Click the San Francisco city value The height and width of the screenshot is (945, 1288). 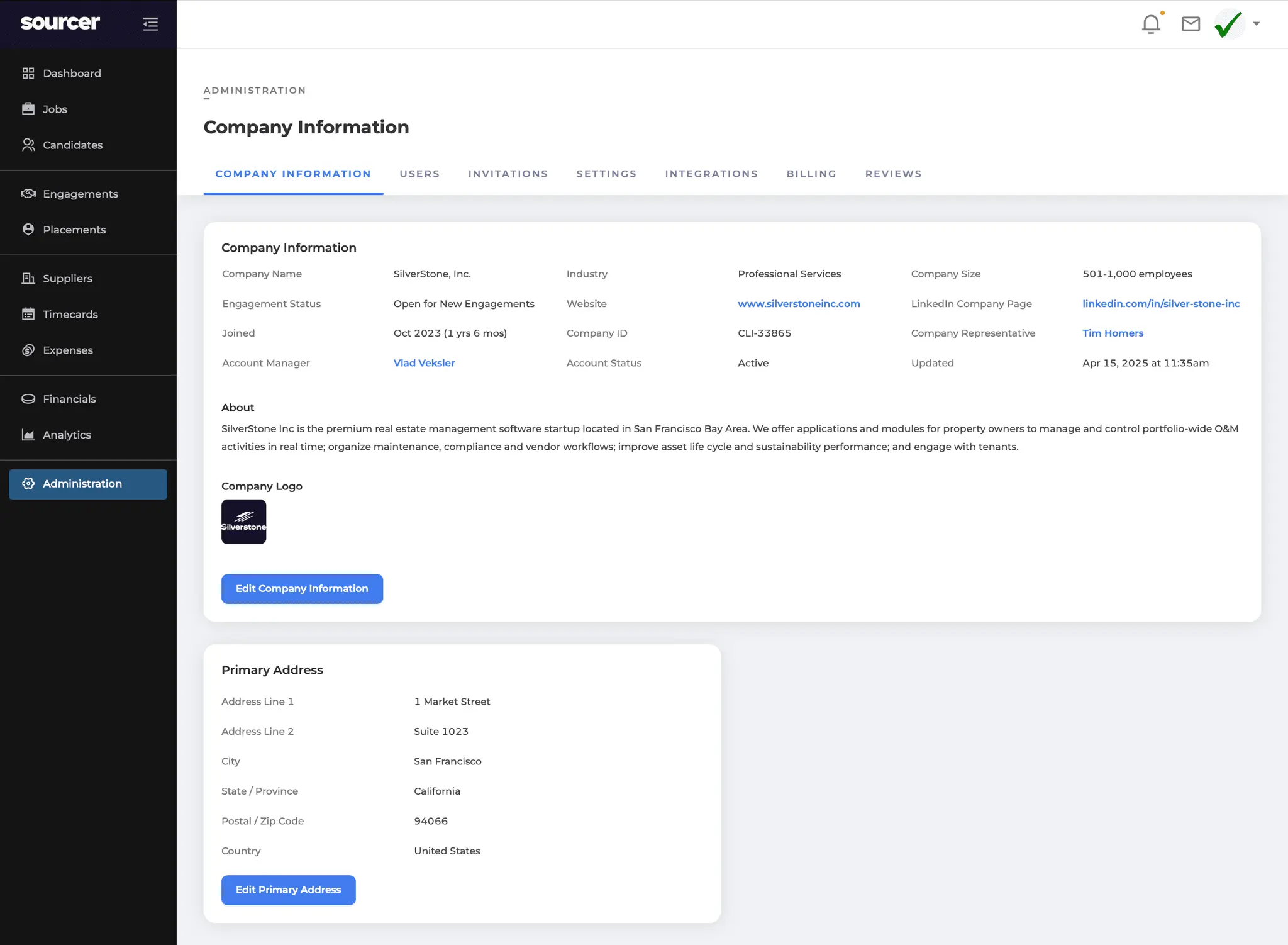pos(447,761)
